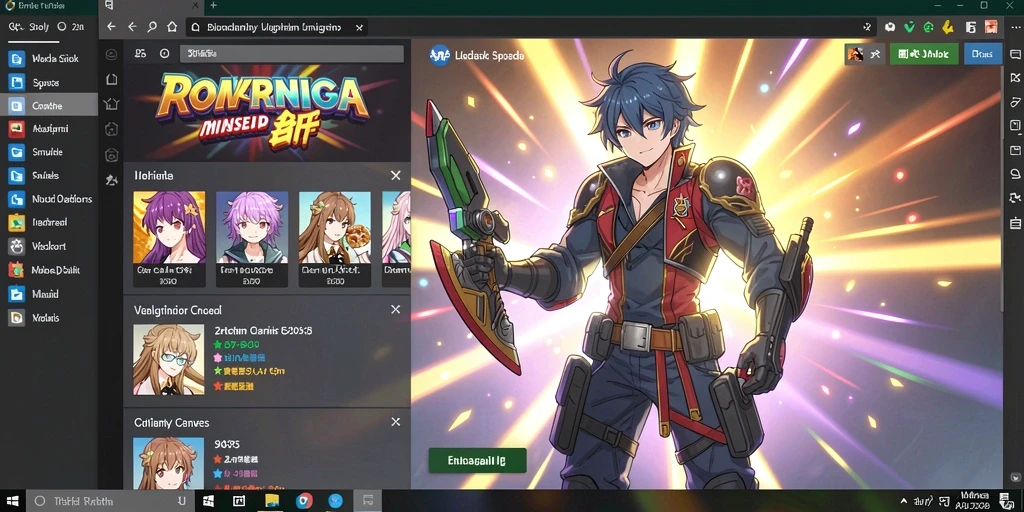The width and height of the screenshot is (1024, 512).
Task: Click the circle icon left of search field
Action: 165,54
